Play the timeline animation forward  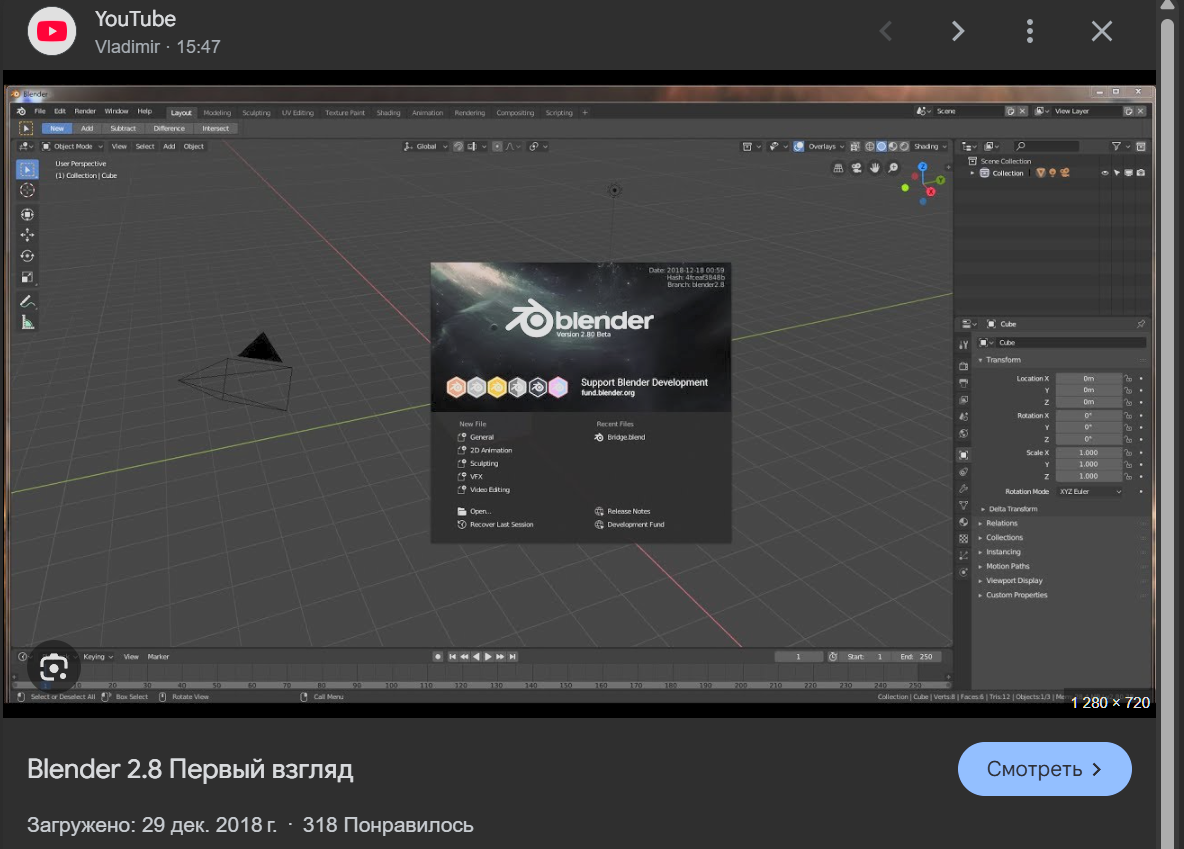(488, 656)
